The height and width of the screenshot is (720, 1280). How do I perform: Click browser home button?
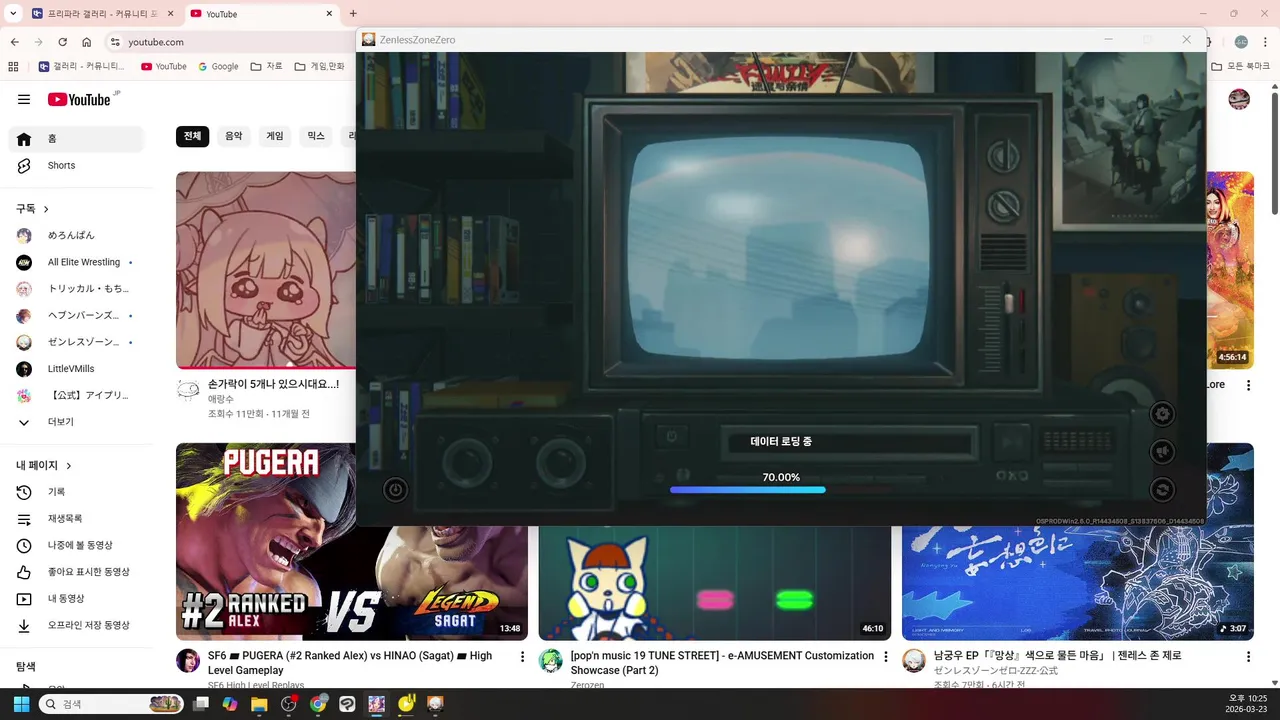[x=87, y=42]
